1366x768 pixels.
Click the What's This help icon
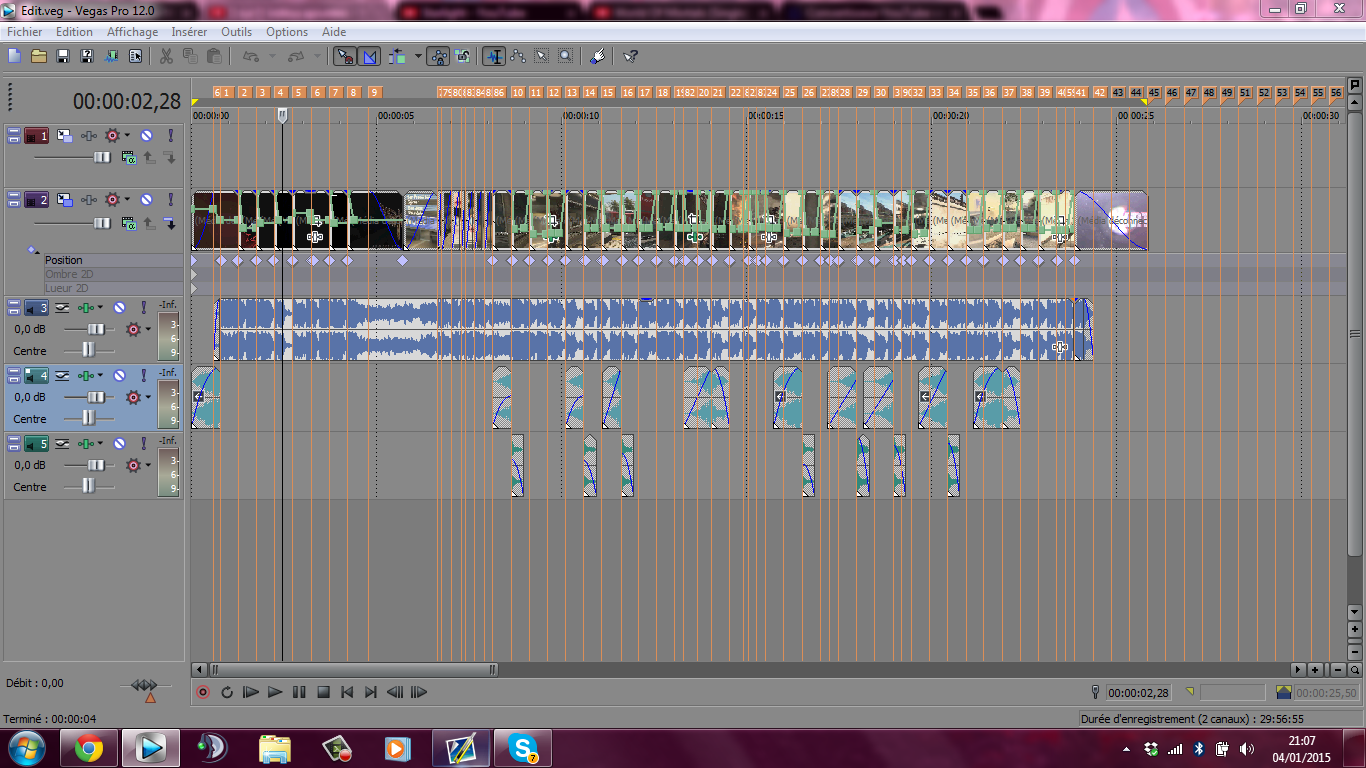point(630,56)
